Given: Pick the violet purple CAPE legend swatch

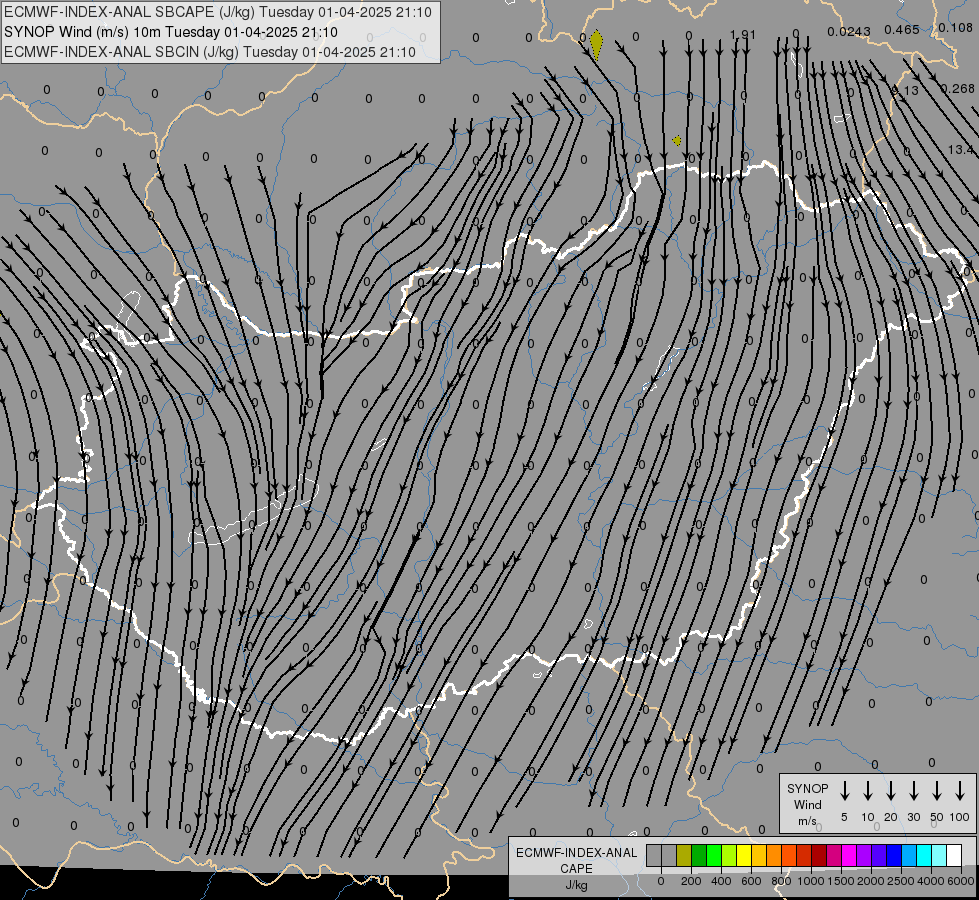Looking at the screenshot, I should pos(864,855).
